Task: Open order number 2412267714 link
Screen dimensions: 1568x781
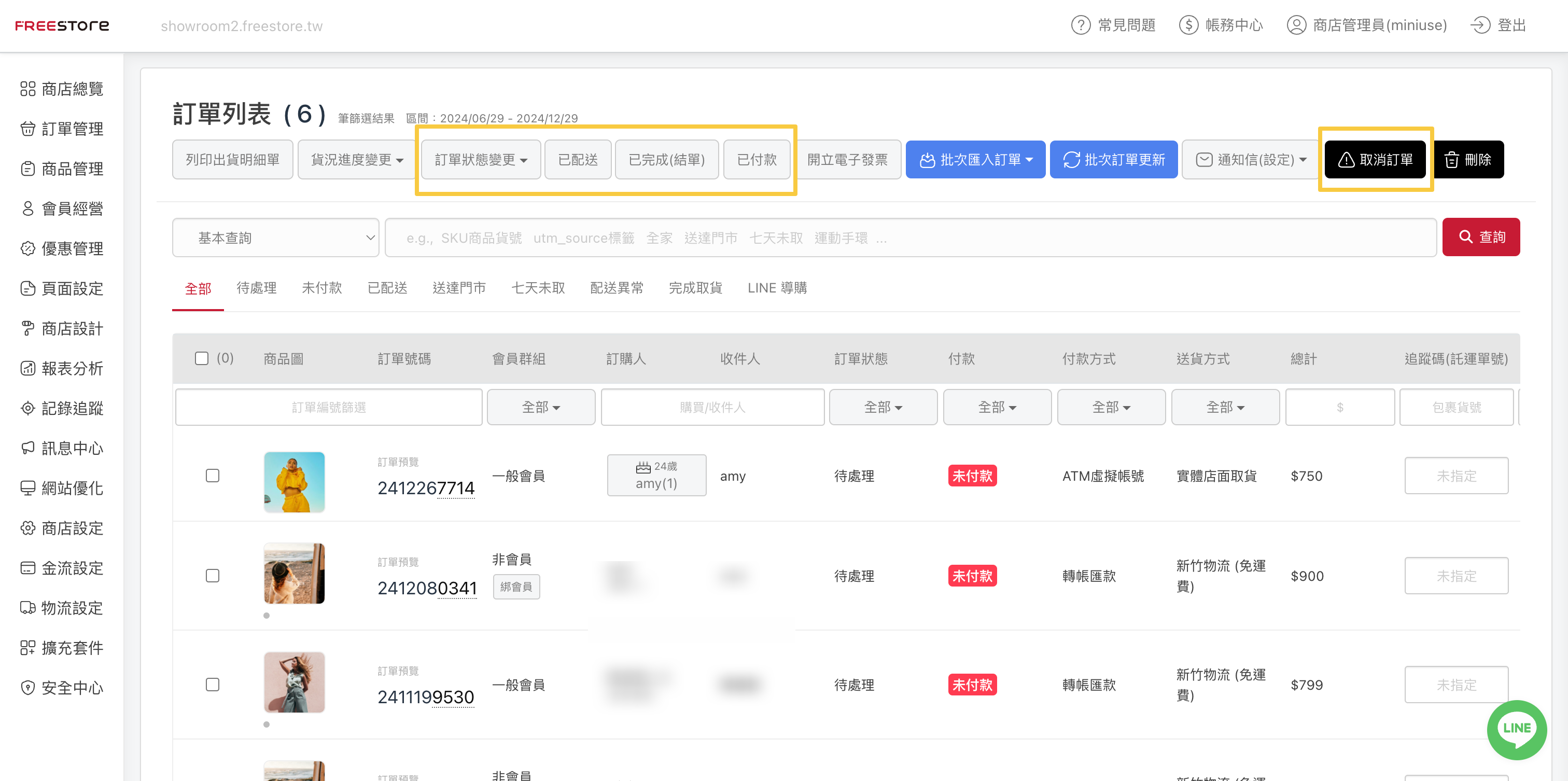Action: [x=426, y=488]
